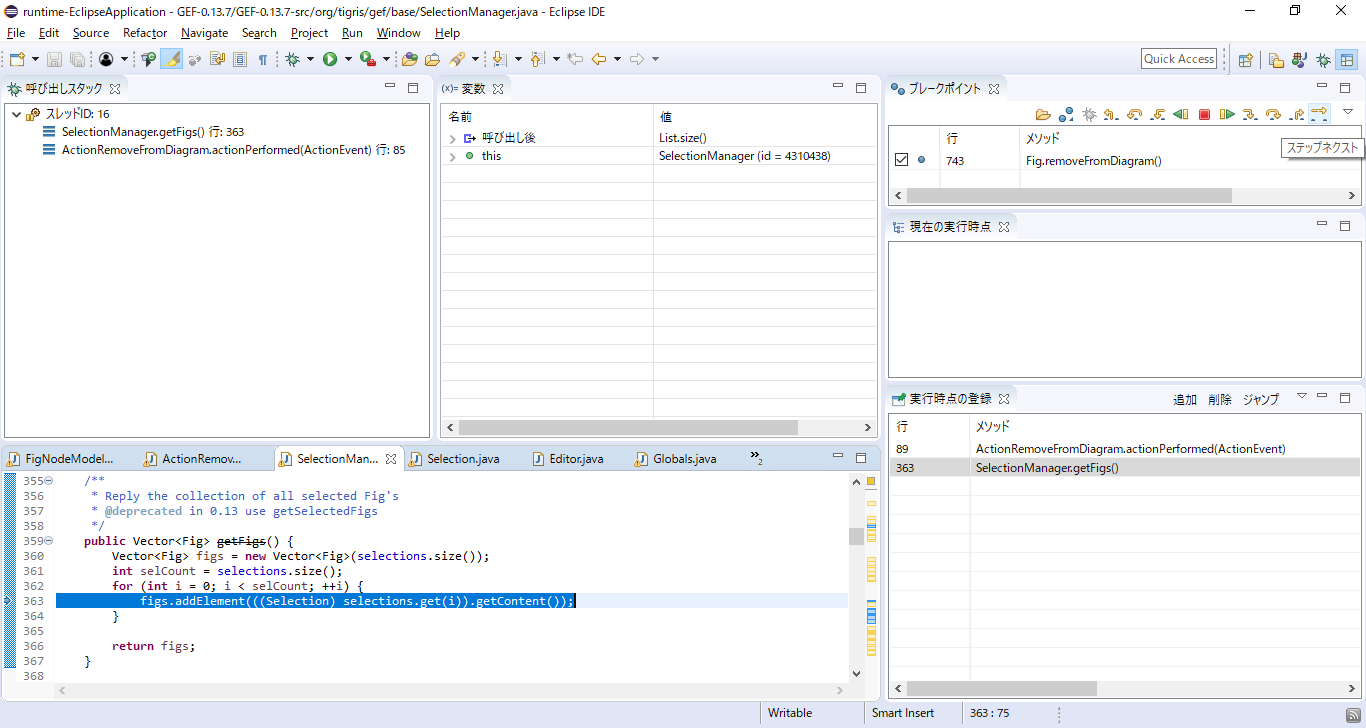The height and width of the screenshot is (728, 1366).
Task: Switch to the Debug perspective bug icon
Action: click(1323, 59)
